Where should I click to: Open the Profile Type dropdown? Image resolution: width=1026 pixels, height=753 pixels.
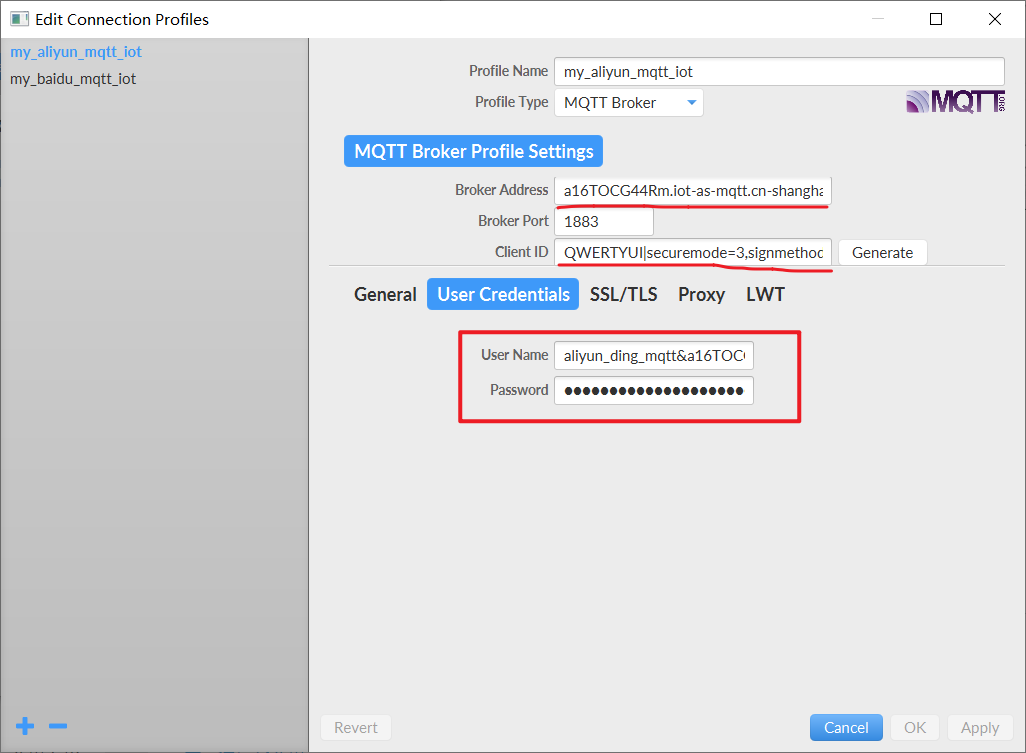pos(629,103)
